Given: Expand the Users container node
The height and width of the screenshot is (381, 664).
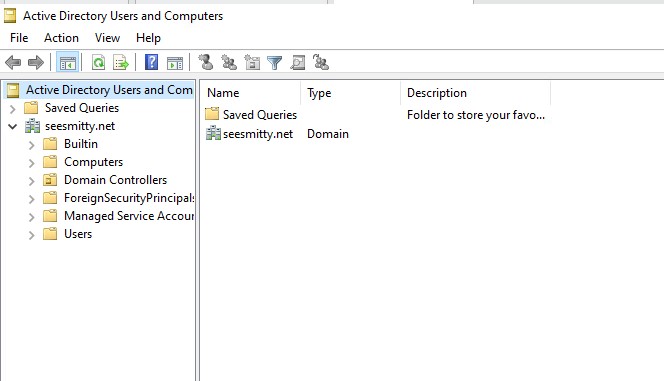Looking at the screenshot, I should point(31,235).
